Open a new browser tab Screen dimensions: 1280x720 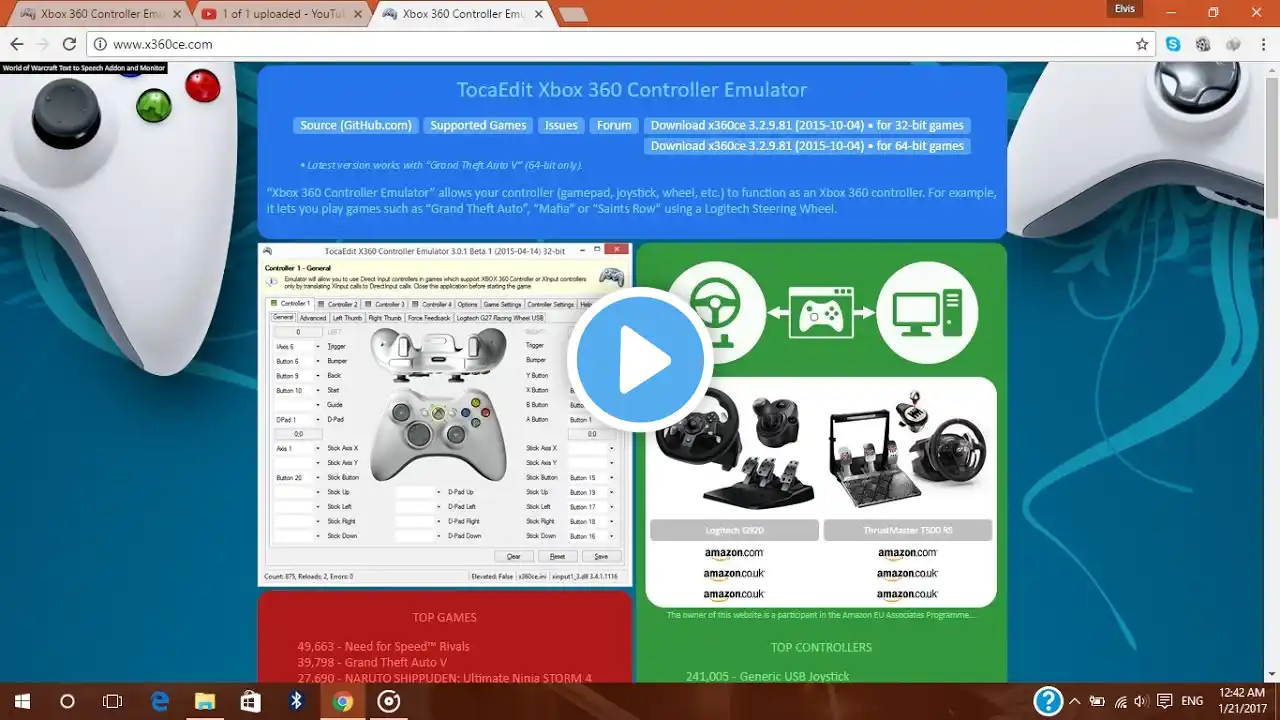tap(572, 14)
